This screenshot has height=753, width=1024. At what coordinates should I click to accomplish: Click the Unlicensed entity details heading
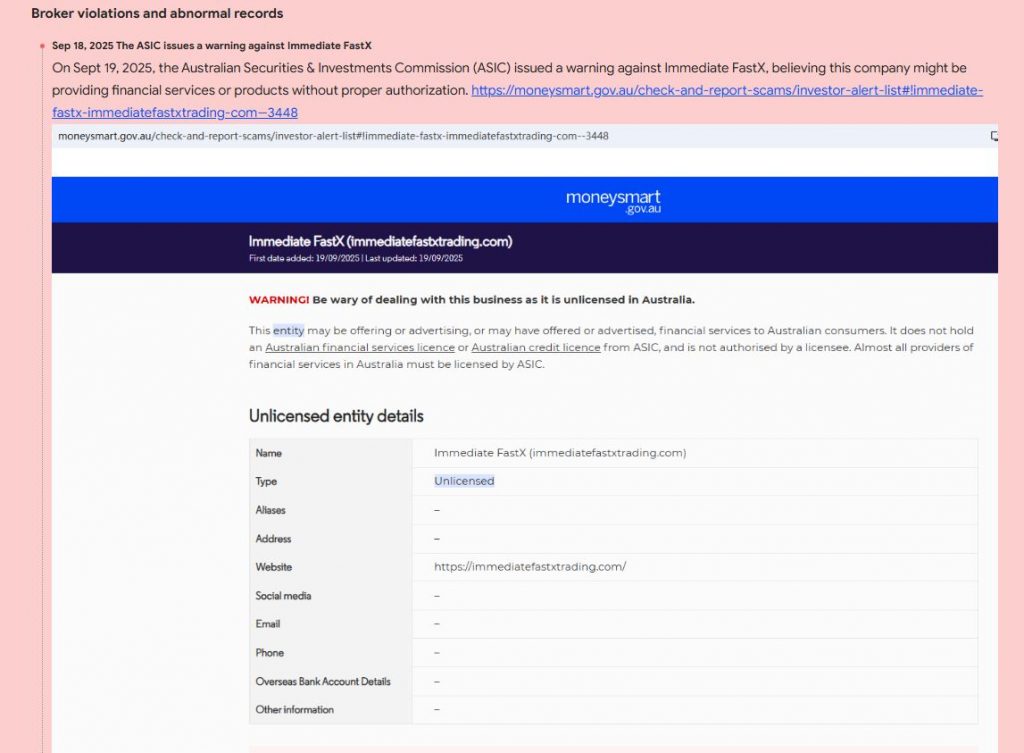(x=336, y=416)
